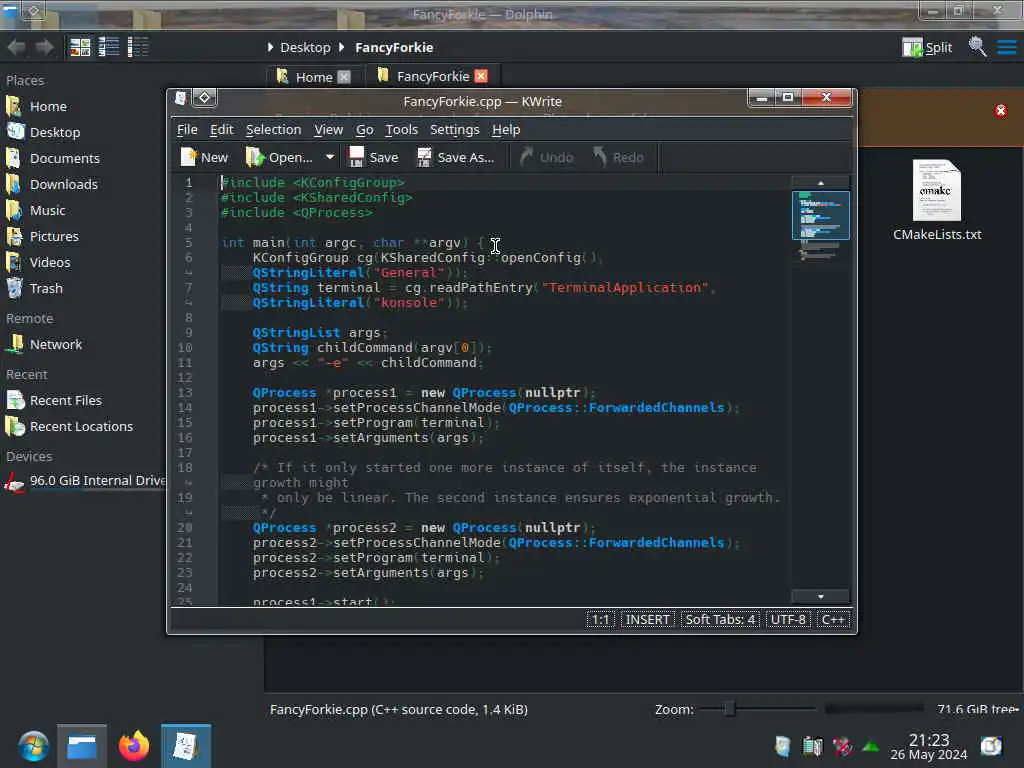Open Documents in Places panel

tap(65, 158)
